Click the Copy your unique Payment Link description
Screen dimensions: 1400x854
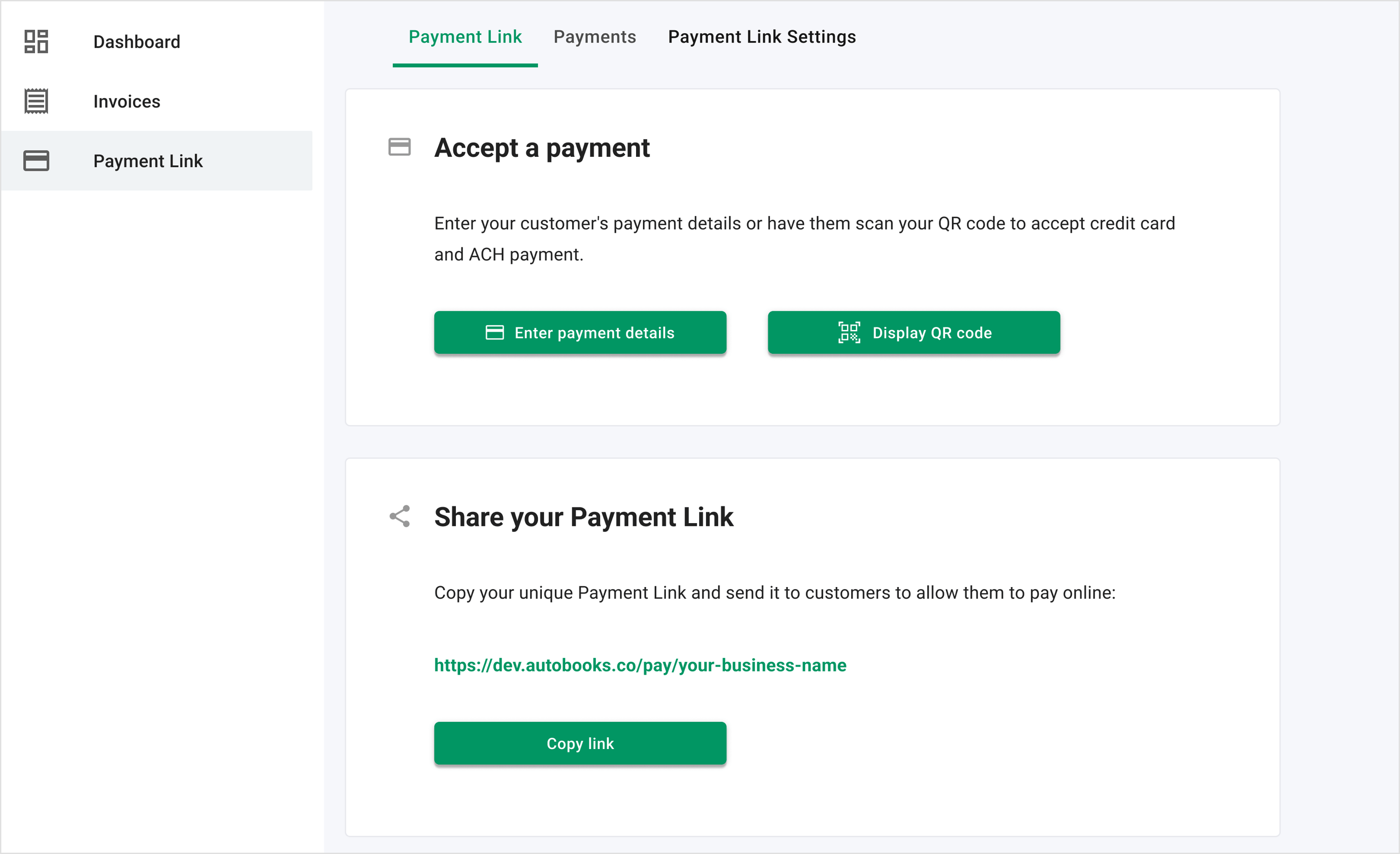(775, 593)
